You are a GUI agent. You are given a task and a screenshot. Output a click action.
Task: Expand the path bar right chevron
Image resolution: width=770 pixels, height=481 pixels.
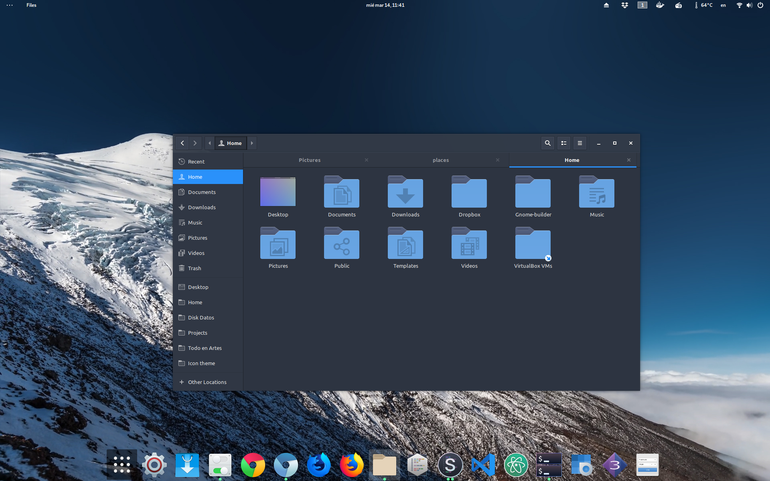[252, 143]
